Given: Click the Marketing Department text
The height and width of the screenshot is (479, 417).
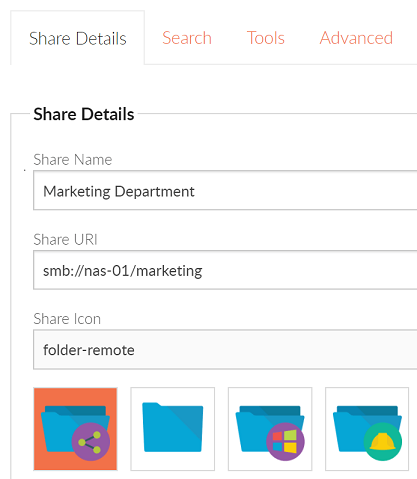Looking at the screenshot, I should (x=119, y=191).
